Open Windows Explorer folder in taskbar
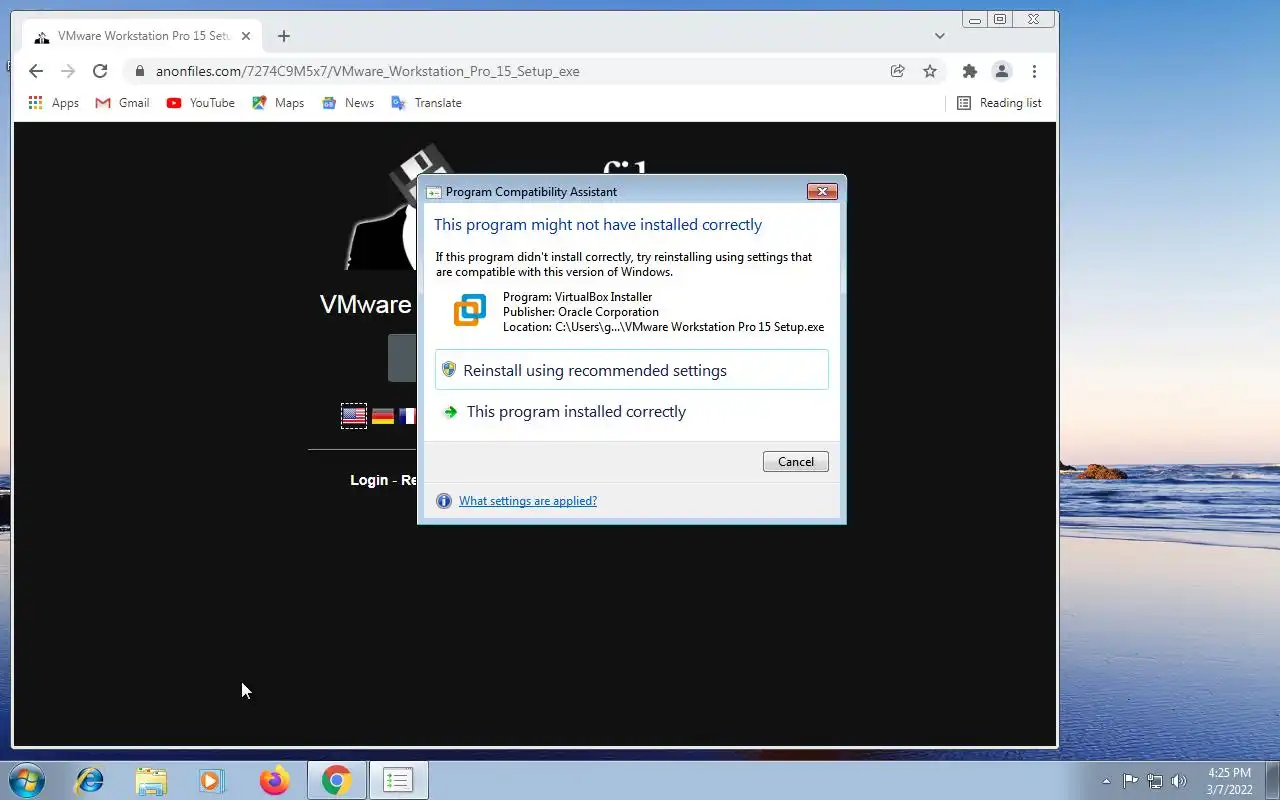1280x800 pixels. 151,780
